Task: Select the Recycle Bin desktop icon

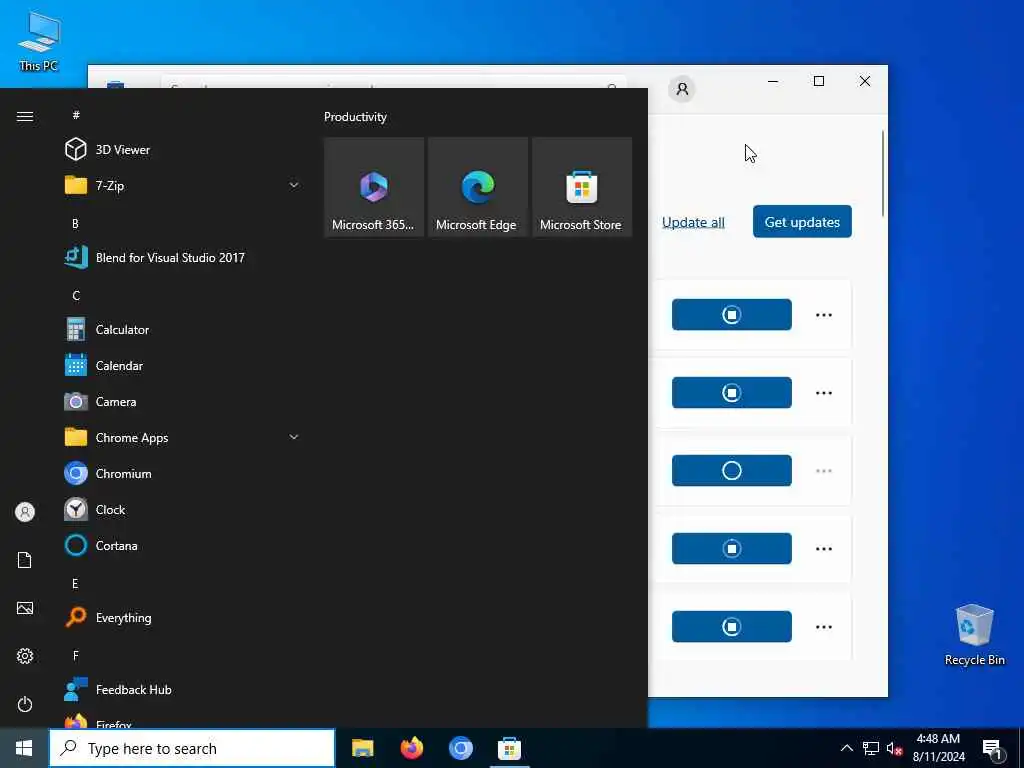Action: pos(974,634)
